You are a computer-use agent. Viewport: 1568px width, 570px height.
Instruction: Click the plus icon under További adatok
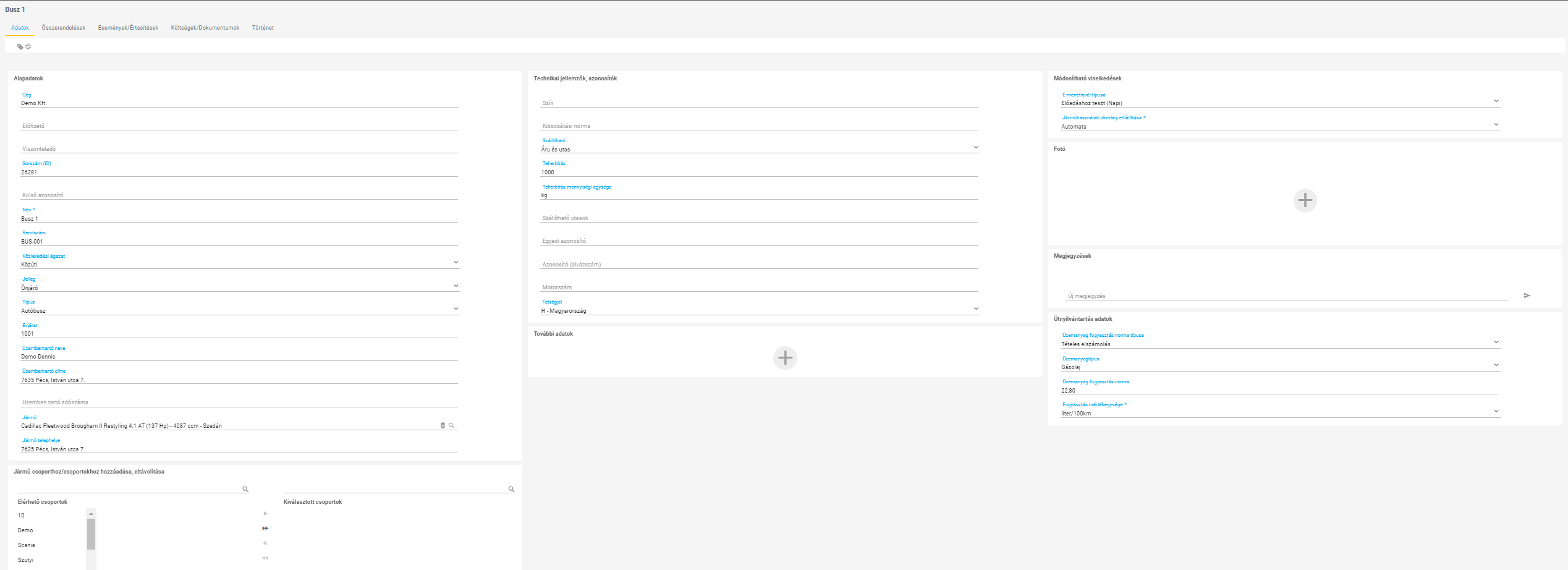pyautogui.click(x=785, y=358)
